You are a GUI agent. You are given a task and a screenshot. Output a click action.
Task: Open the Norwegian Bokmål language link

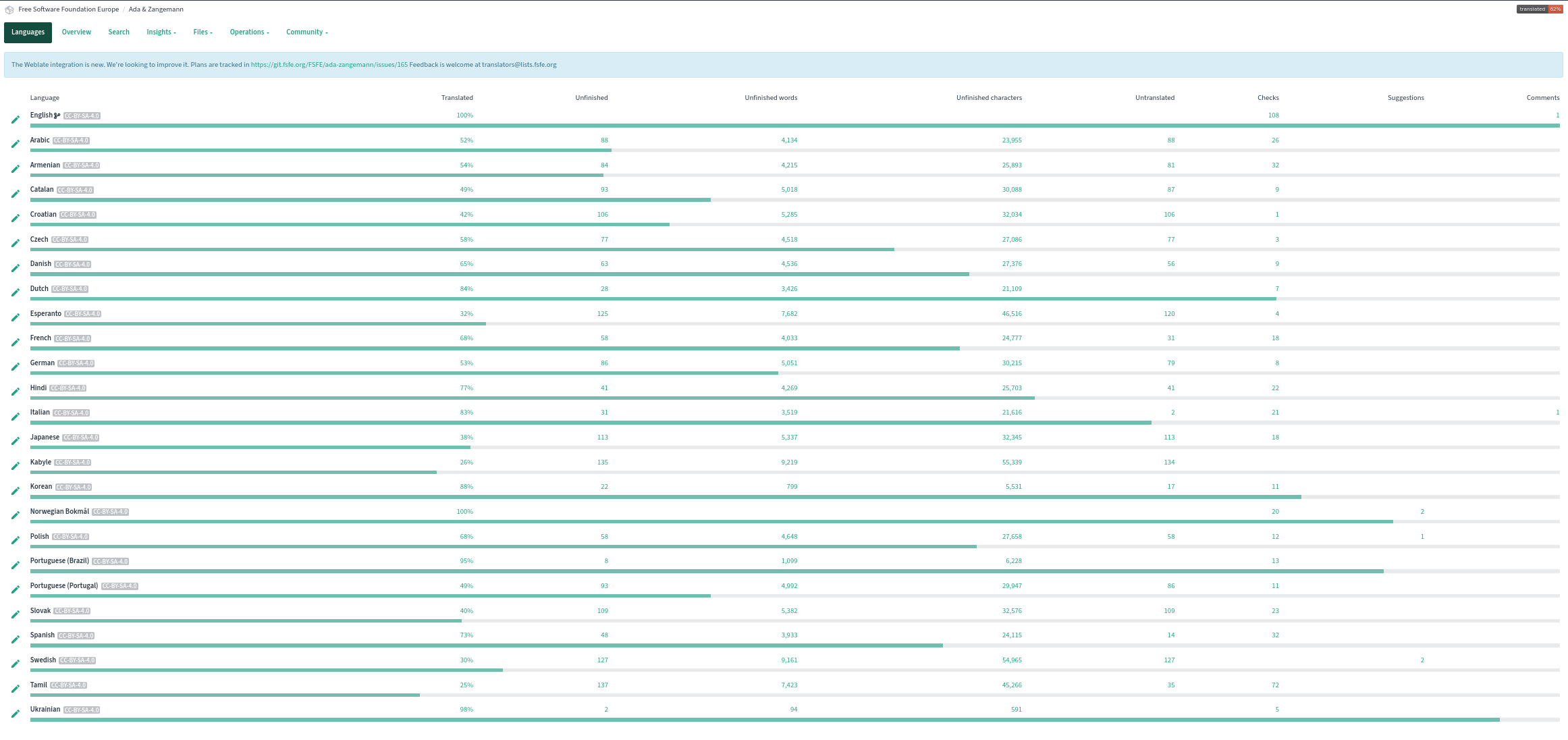click(x=59, y=512)
